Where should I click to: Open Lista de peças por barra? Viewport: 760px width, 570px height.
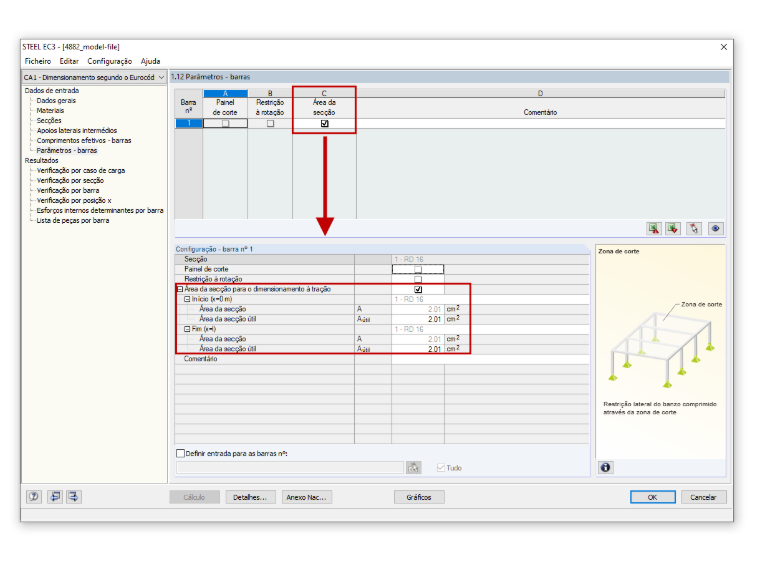[x=73, y=221]
